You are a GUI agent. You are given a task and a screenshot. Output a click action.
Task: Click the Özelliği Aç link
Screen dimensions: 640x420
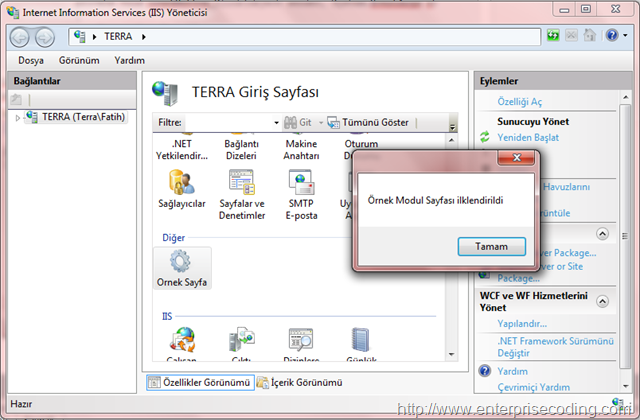pos(520,102)
